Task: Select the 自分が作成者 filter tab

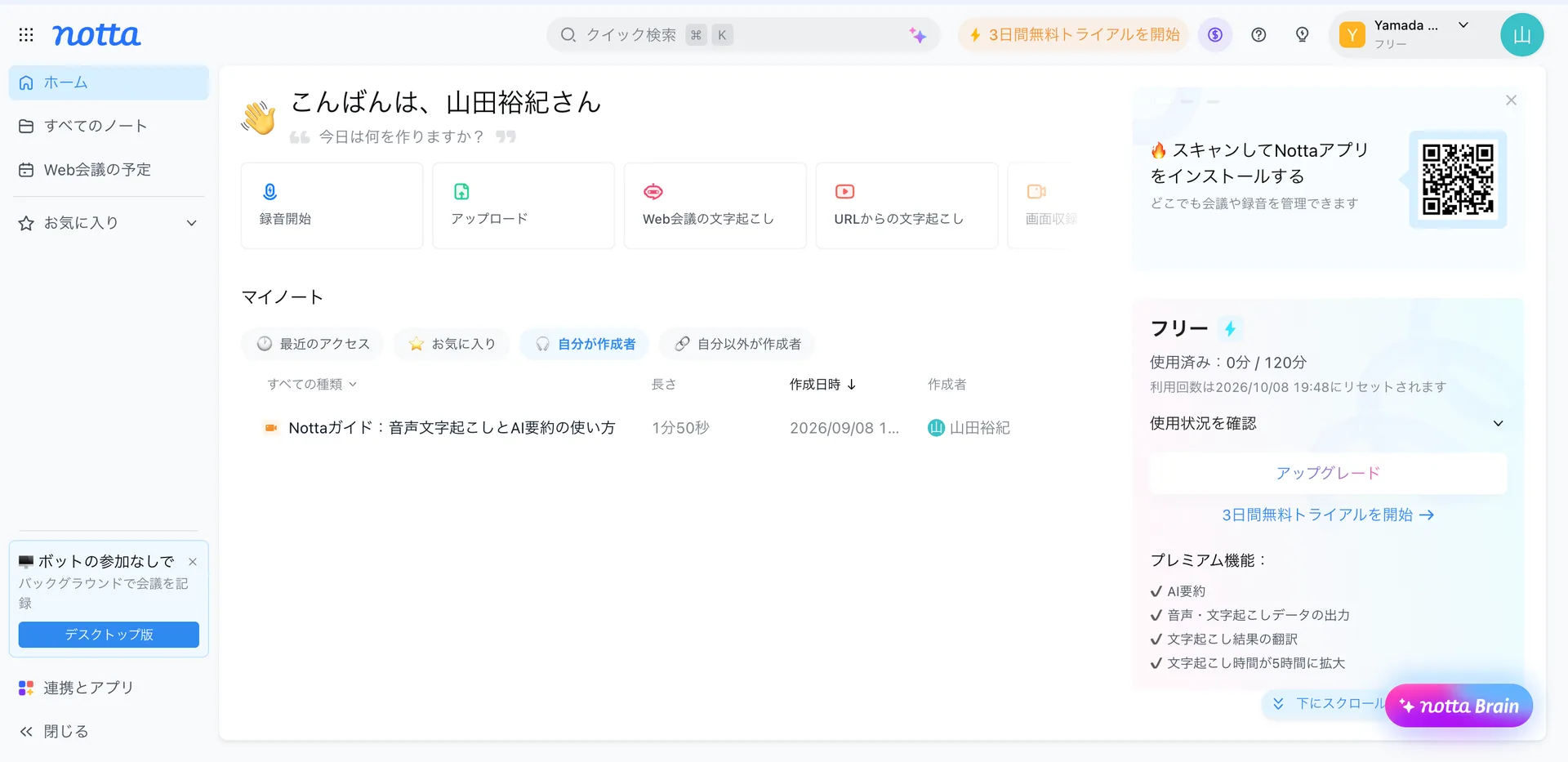Action: [585, 344]
